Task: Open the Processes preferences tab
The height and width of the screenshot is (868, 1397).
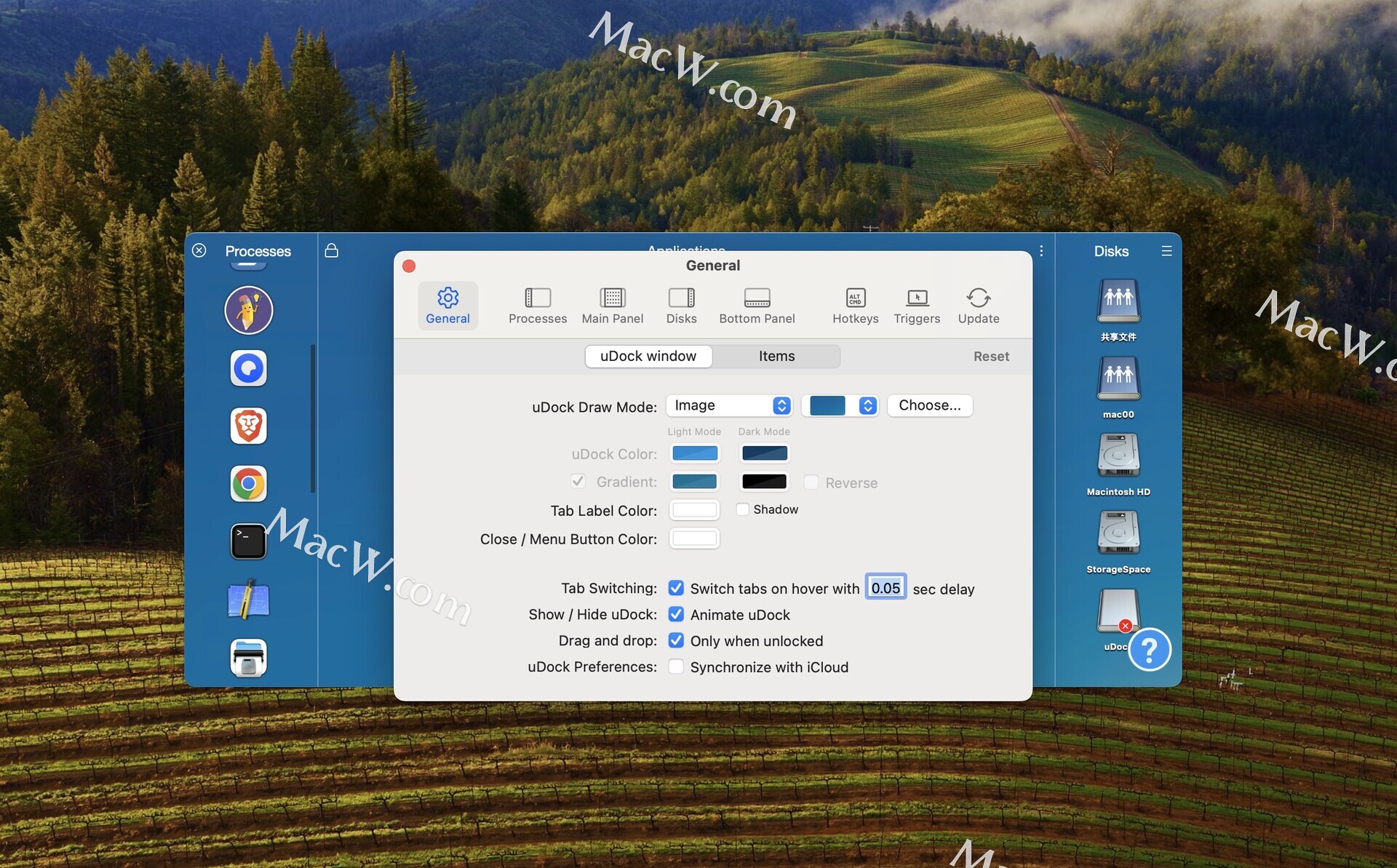Action: (x=537, y=306)
